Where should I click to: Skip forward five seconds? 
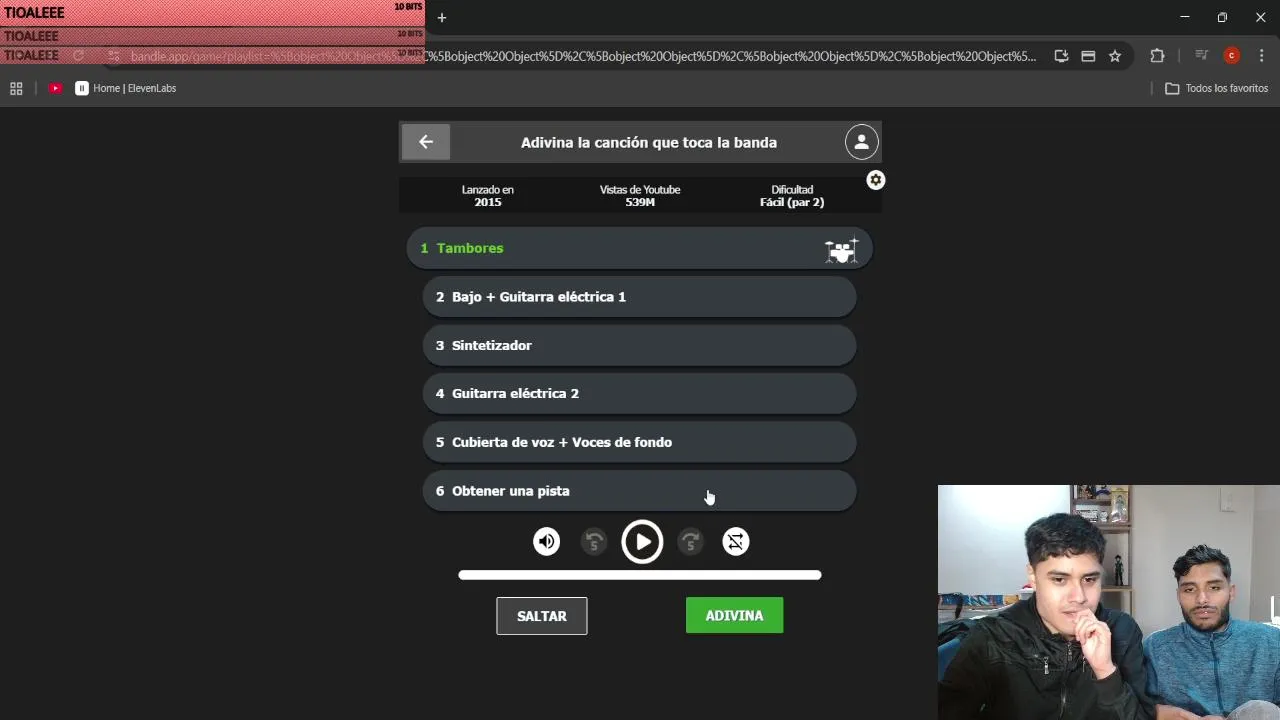pos(690,542)
